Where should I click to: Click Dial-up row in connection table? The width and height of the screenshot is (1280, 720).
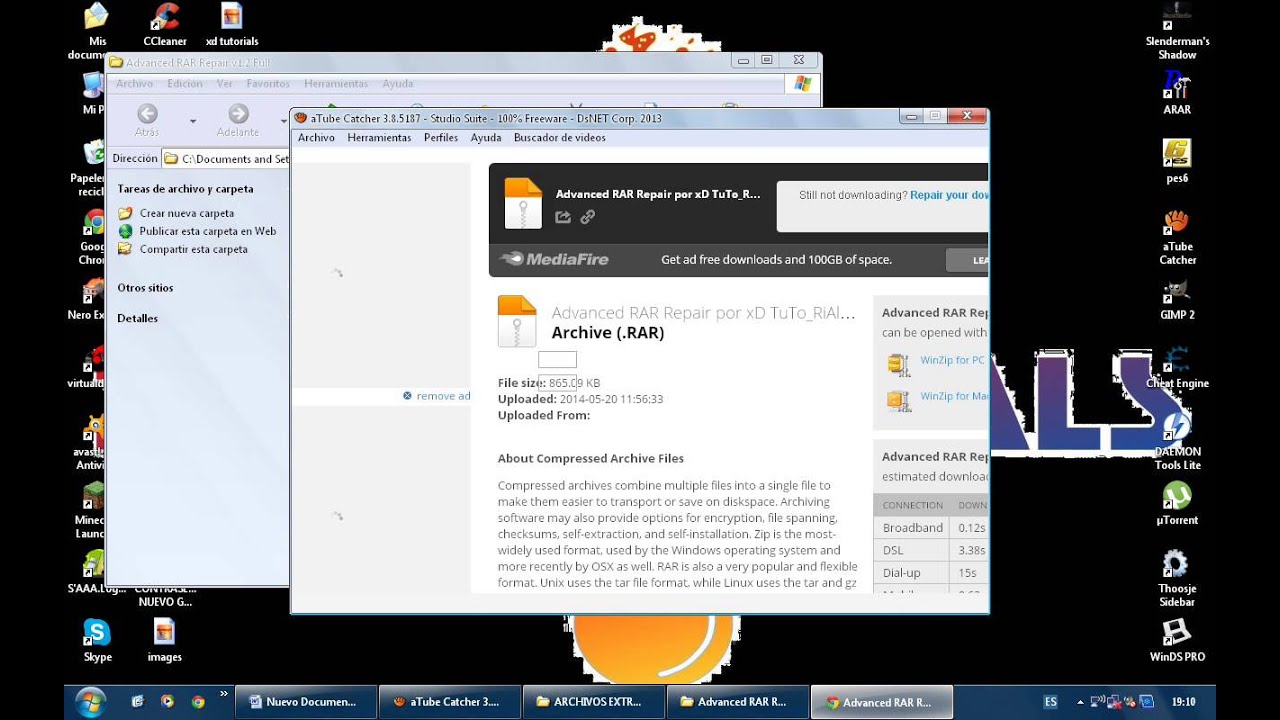931,573
